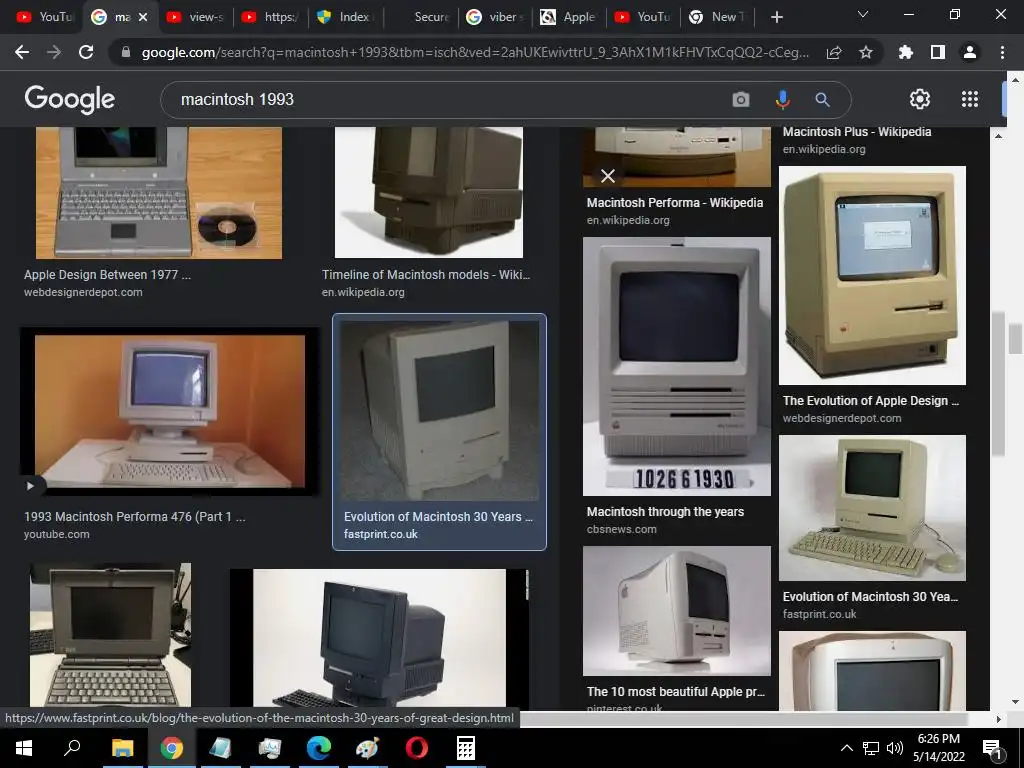This screenshot has height=768, width=1024.
Task: Switch to the viber tab
Action: 495,17
